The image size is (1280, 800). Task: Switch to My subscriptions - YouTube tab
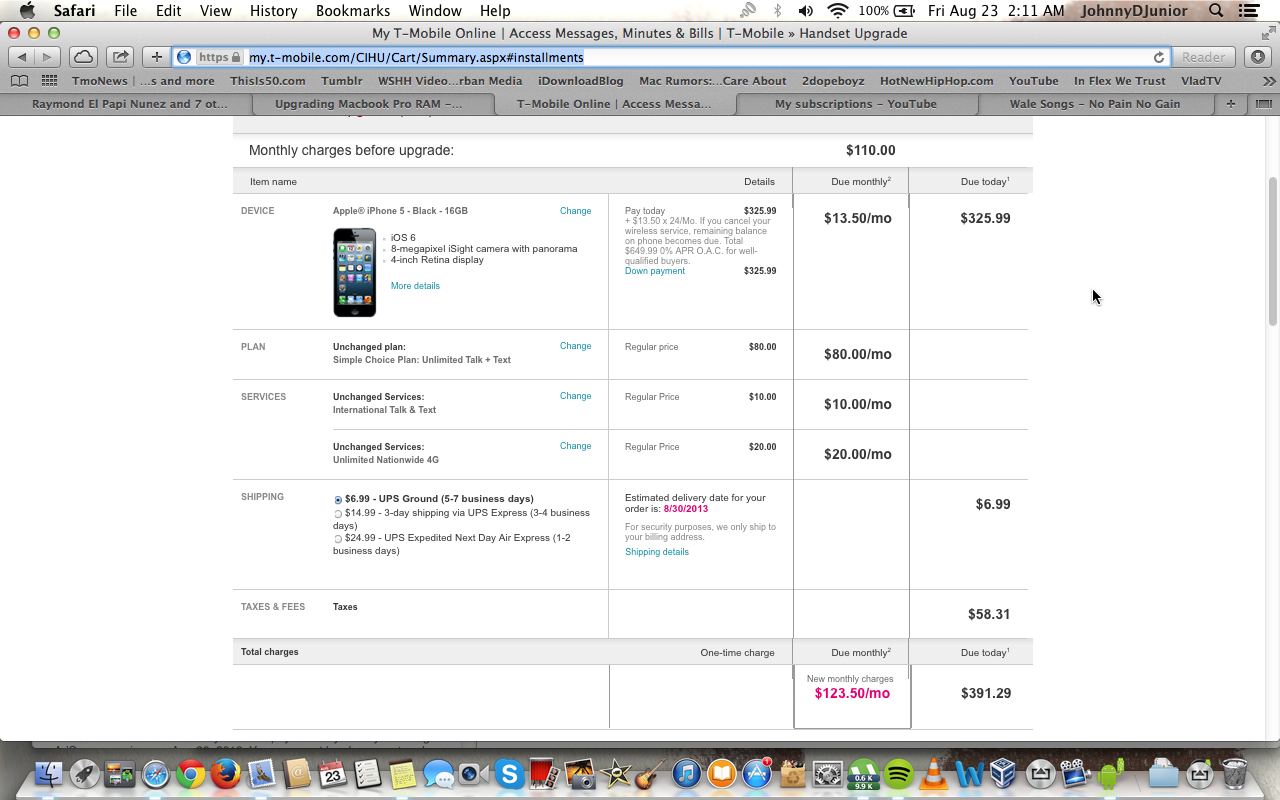pyautogui.click(x=856, y=104)
